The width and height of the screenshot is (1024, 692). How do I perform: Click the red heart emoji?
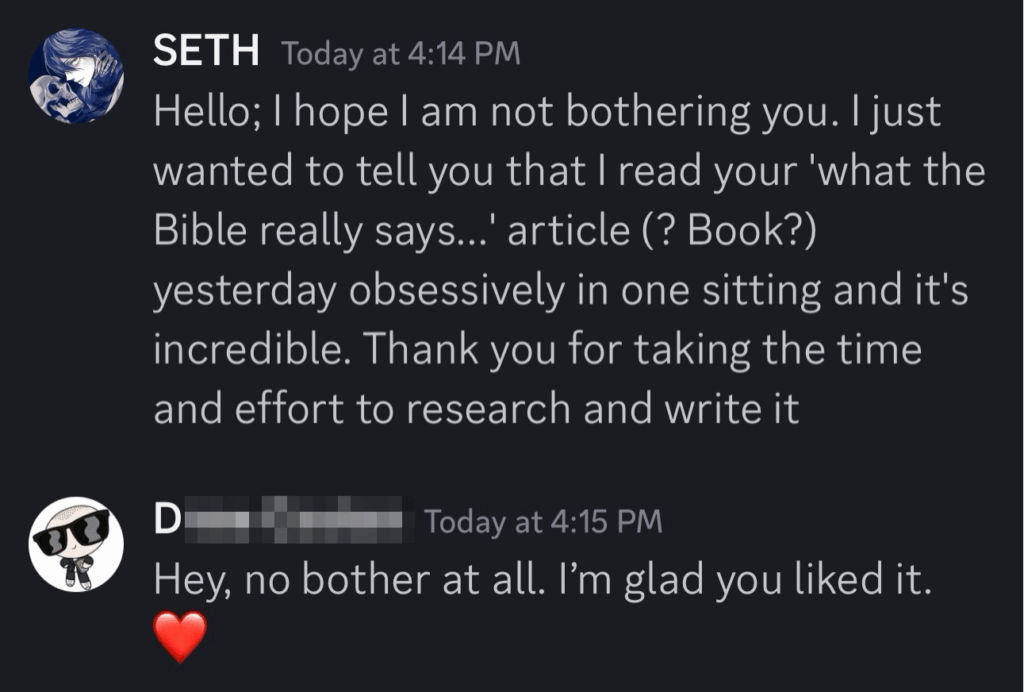(180, 637)
